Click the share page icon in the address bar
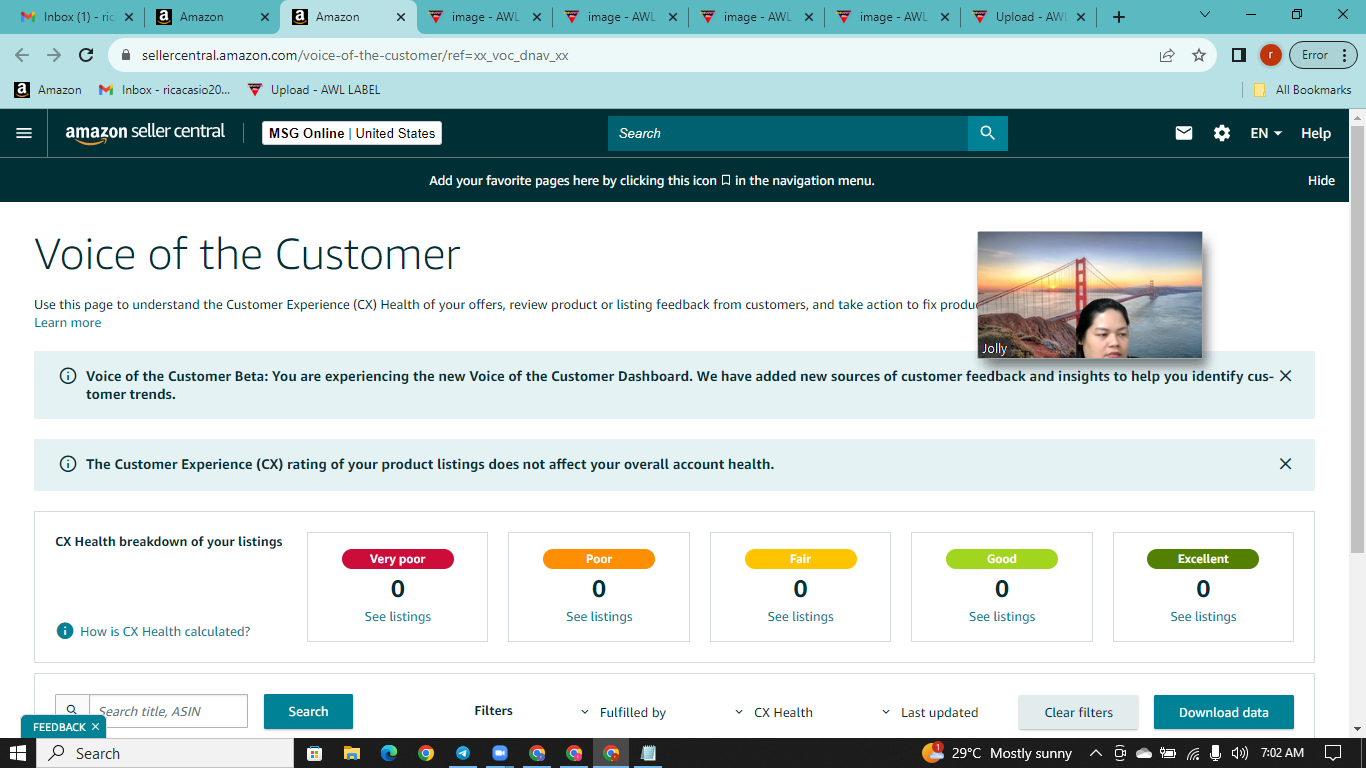This screenshot has width=1366, height=768. point(1167,55)
